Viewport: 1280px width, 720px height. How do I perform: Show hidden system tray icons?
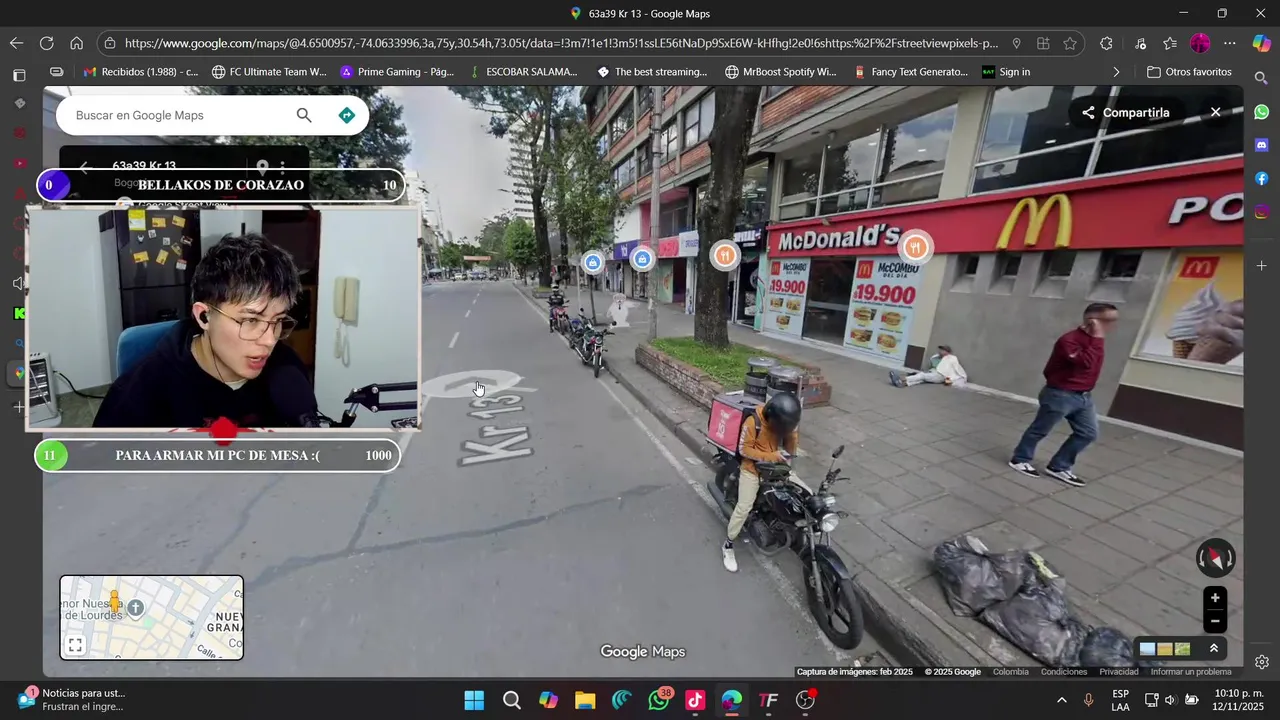(1061, 700)
